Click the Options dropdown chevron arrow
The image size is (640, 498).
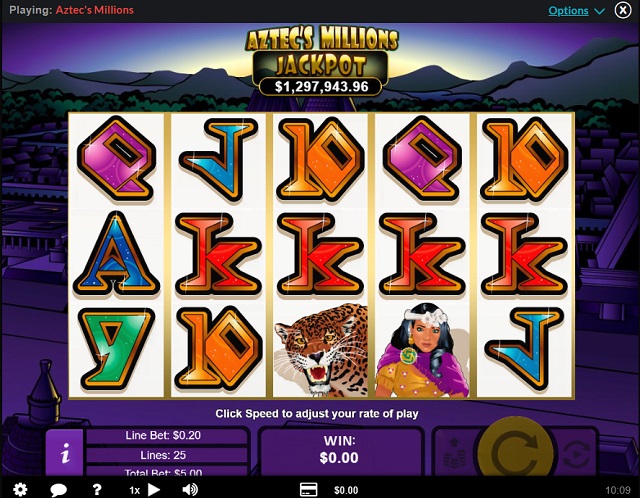[599, 11]
